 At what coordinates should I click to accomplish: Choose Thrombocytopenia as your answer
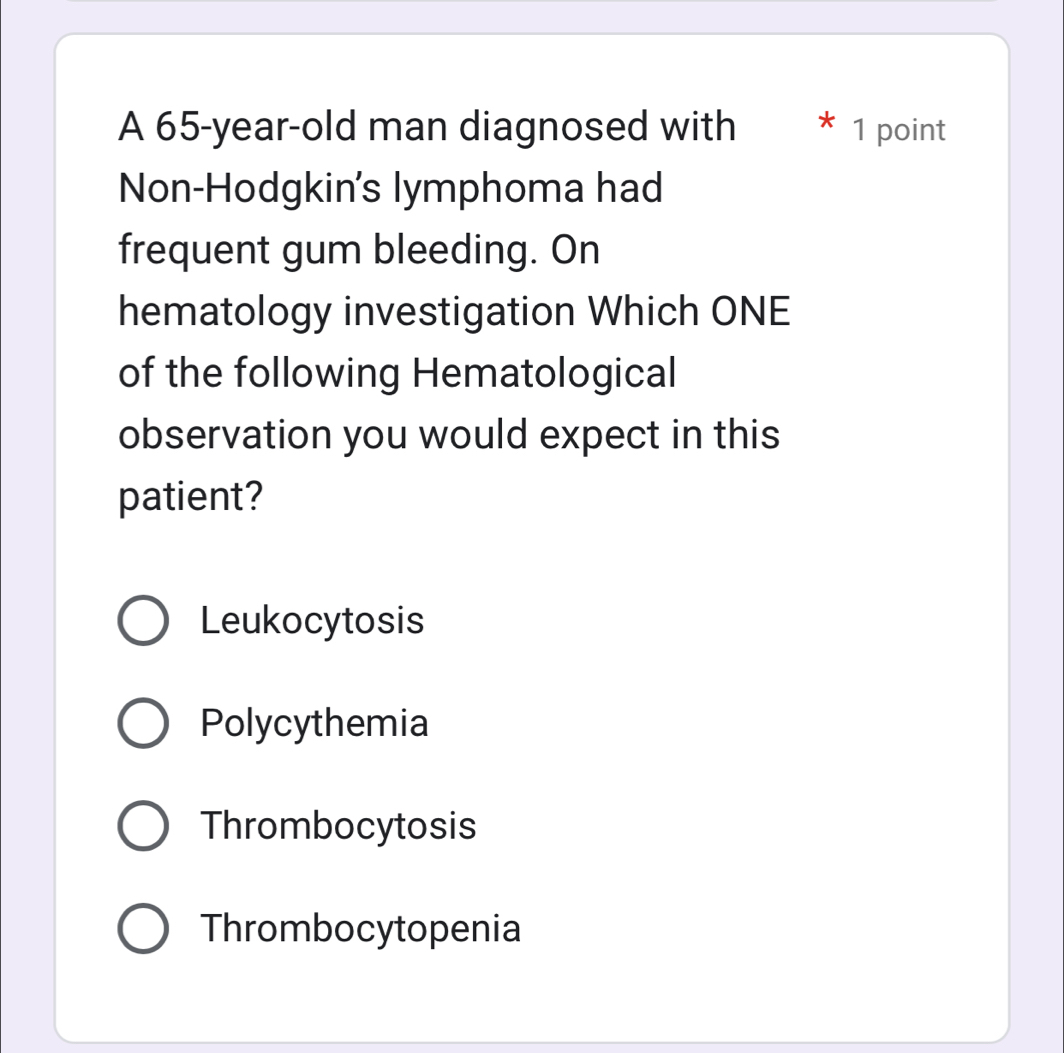[x=360, y=929]
